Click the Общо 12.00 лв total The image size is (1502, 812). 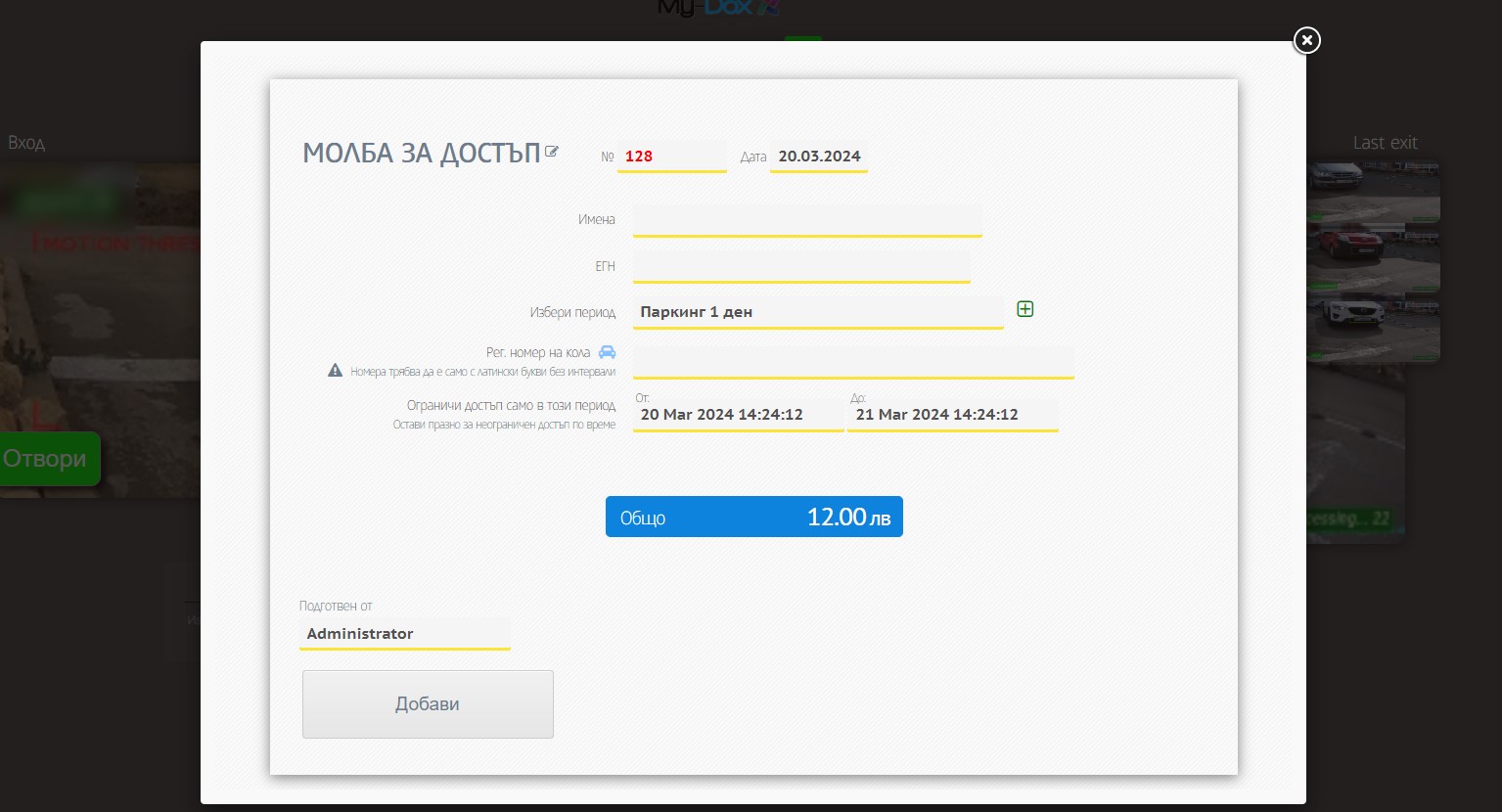(x=754, y=517)
